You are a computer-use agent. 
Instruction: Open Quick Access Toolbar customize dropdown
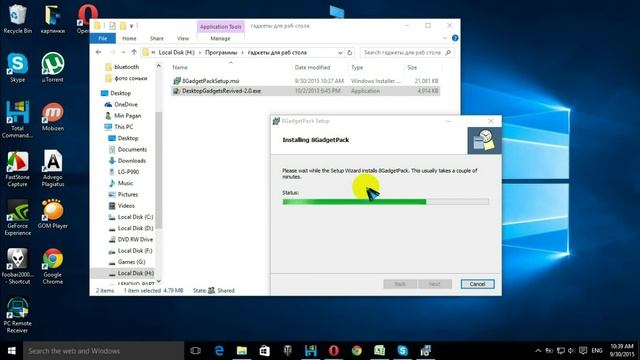(x=131, y=26)
